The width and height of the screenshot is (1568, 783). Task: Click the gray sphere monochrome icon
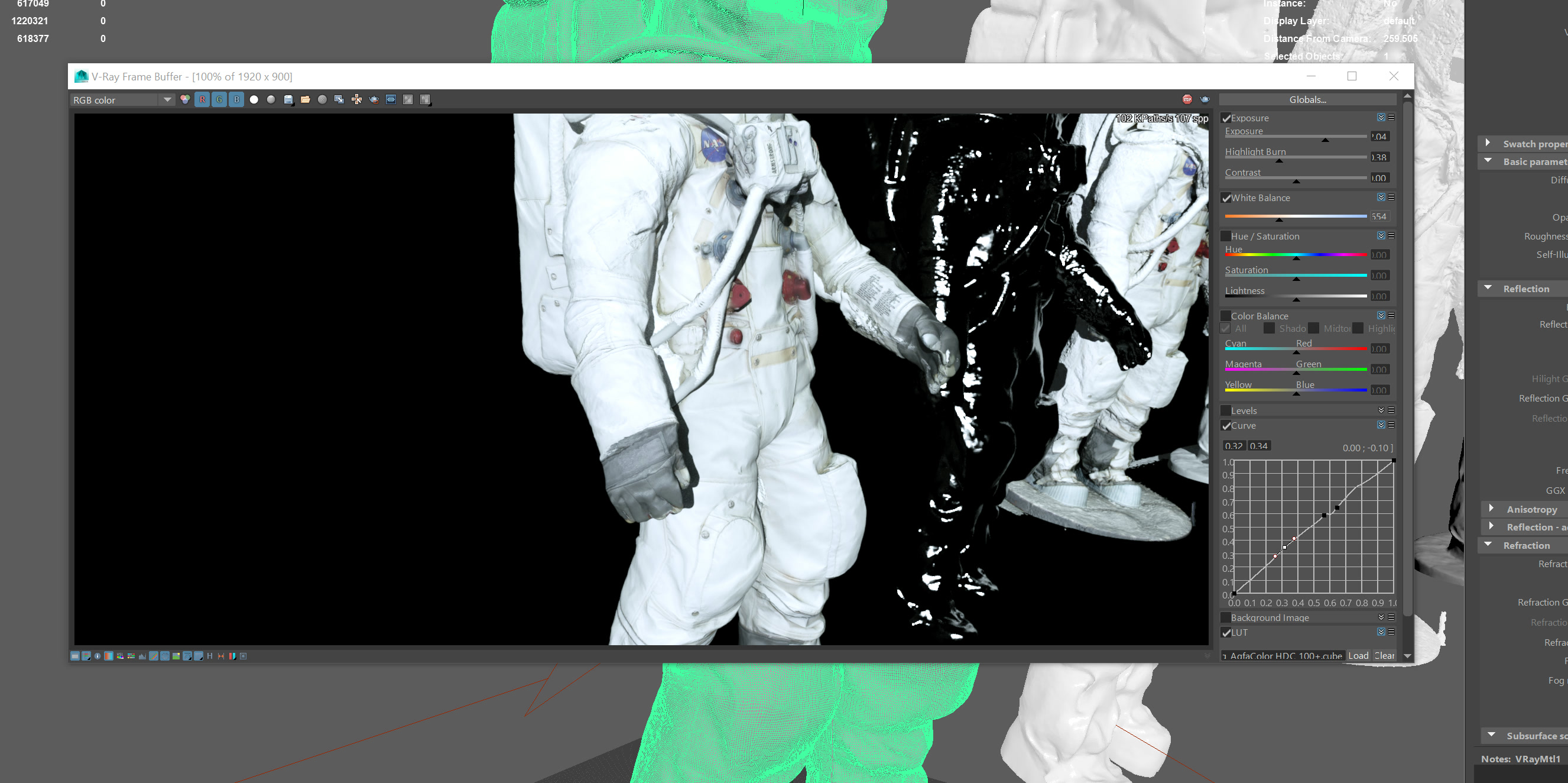coord(271,99)
